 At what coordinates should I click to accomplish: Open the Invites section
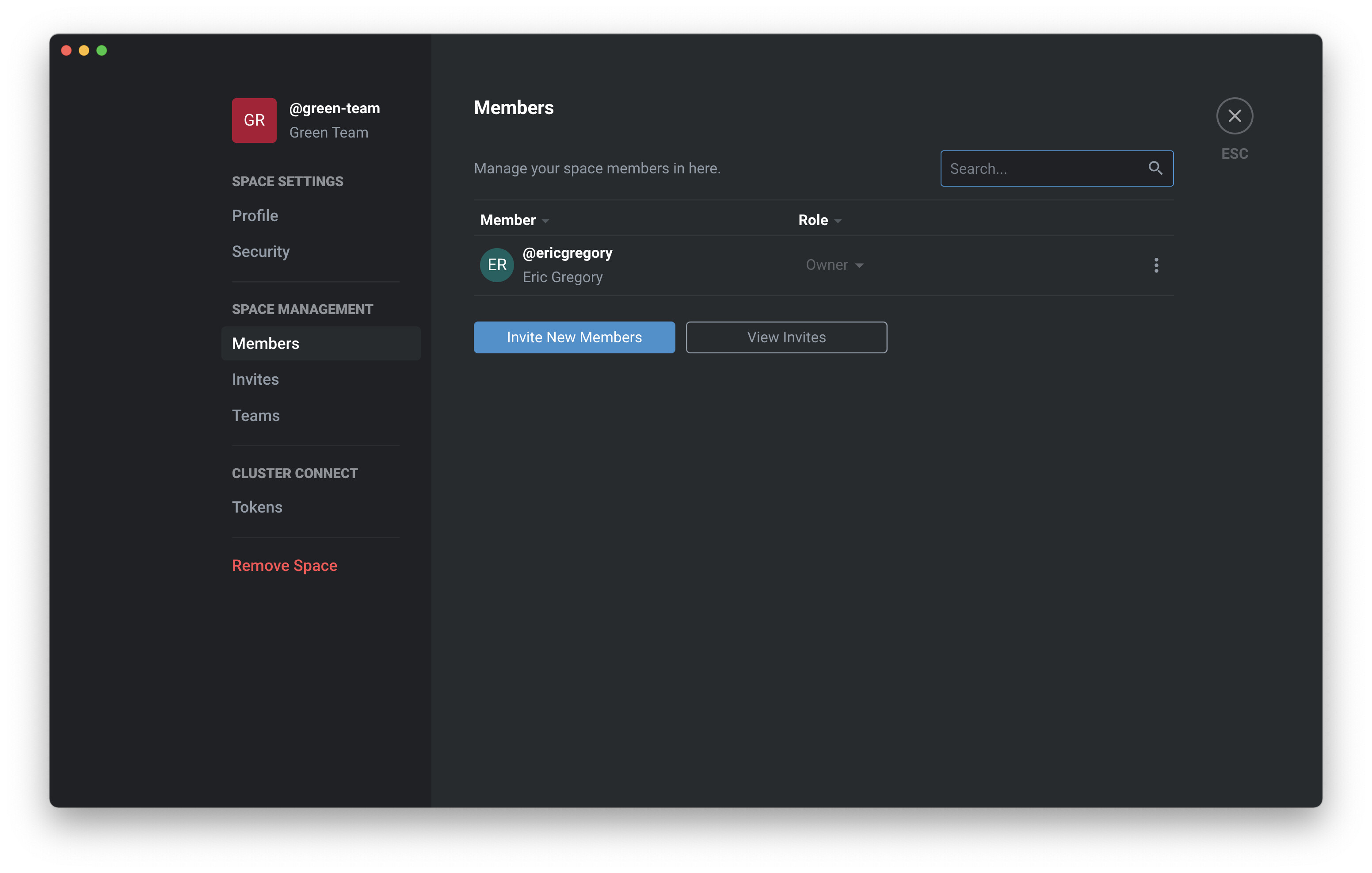tap(255, 379)
